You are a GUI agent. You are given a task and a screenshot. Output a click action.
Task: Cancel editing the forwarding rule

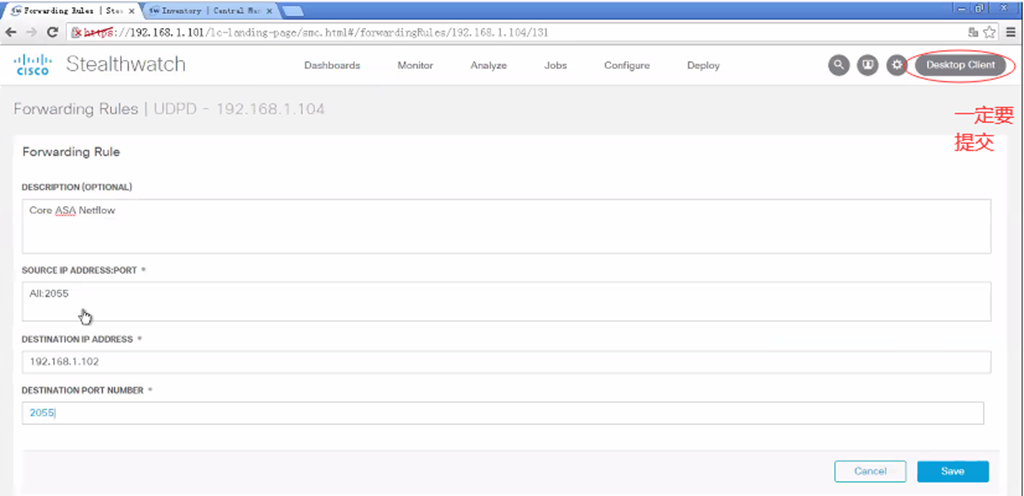pos(871,471)
